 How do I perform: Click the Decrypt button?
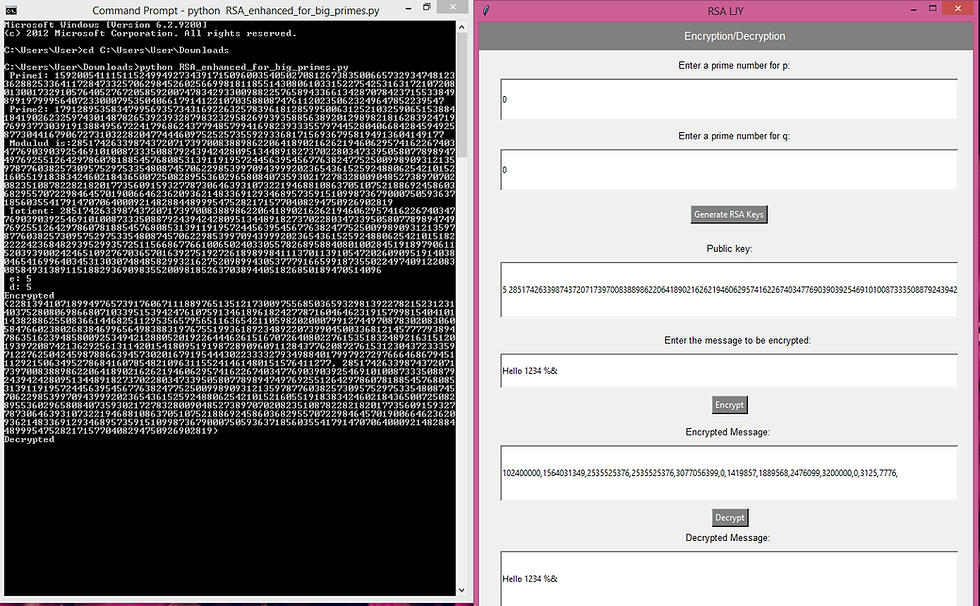click(x=729, y=517)
